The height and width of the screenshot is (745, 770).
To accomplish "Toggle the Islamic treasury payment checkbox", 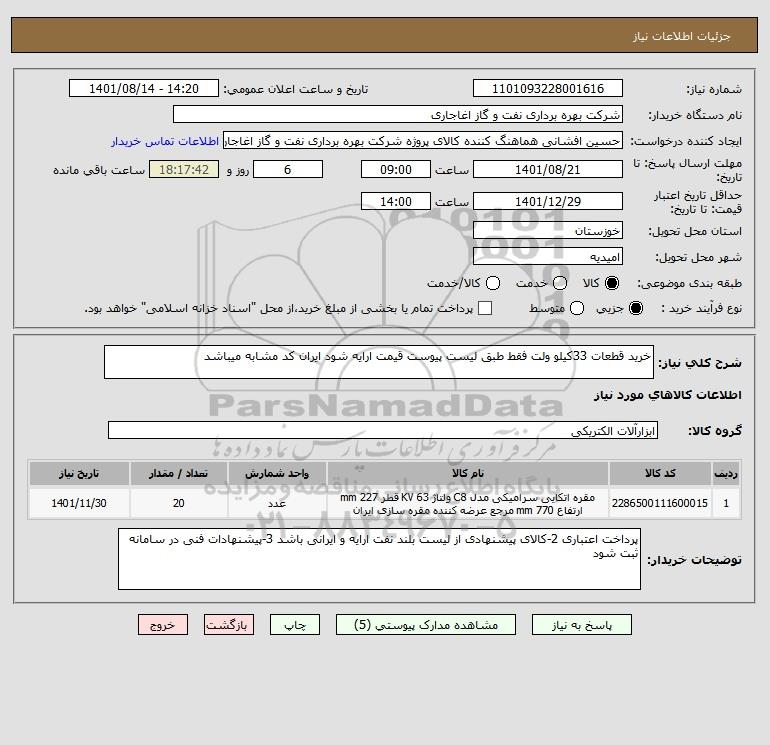I will pos(485,308).
